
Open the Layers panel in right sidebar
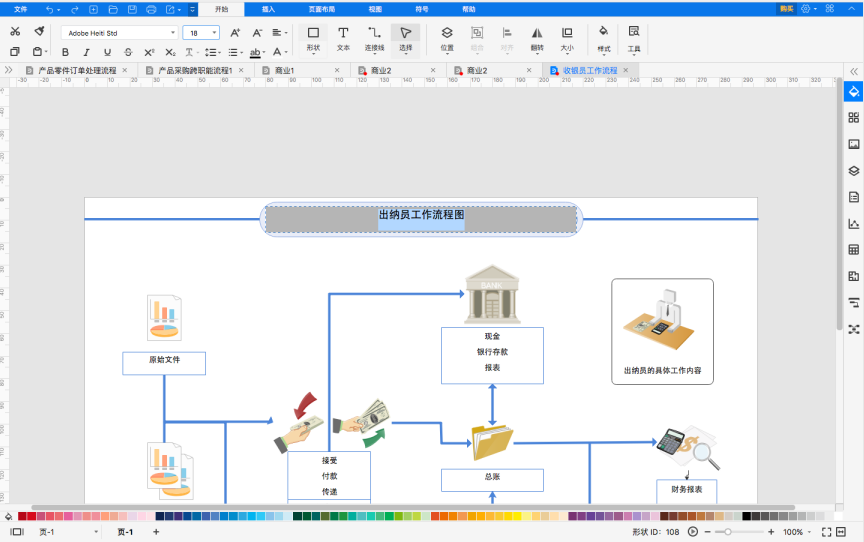click(854, 171)
